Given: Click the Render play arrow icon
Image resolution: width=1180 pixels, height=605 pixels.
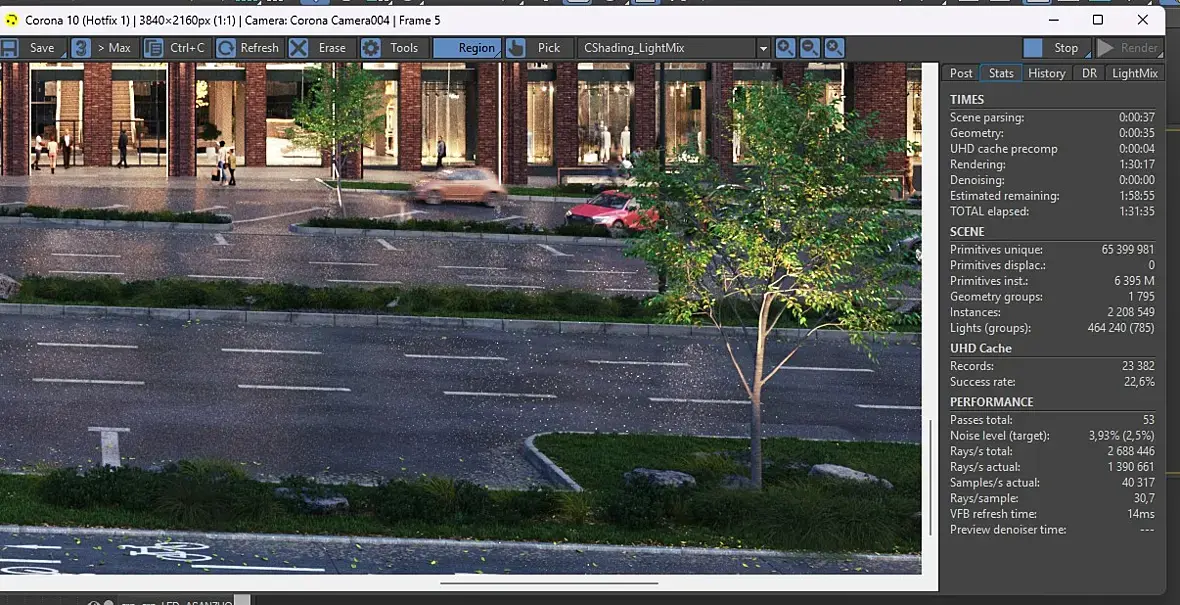Looking at the screenshot, I should click(1105, 48).
